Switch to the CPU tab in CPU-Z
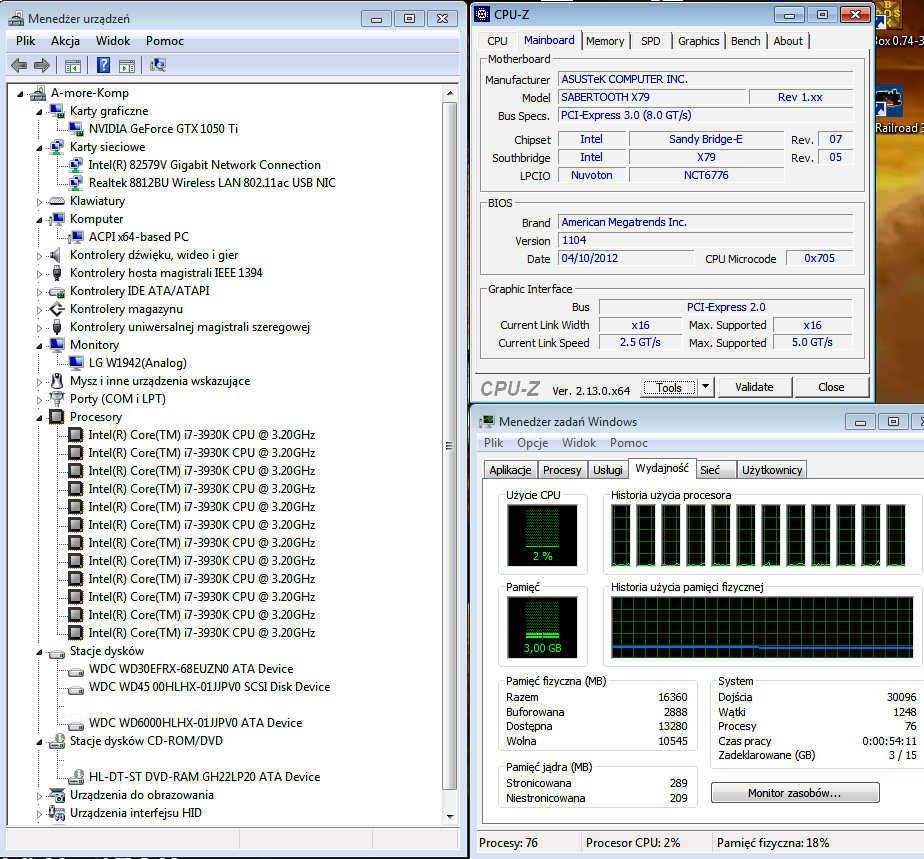The width and height of the screenshot is (924, 859). click(x=497, y=41)
